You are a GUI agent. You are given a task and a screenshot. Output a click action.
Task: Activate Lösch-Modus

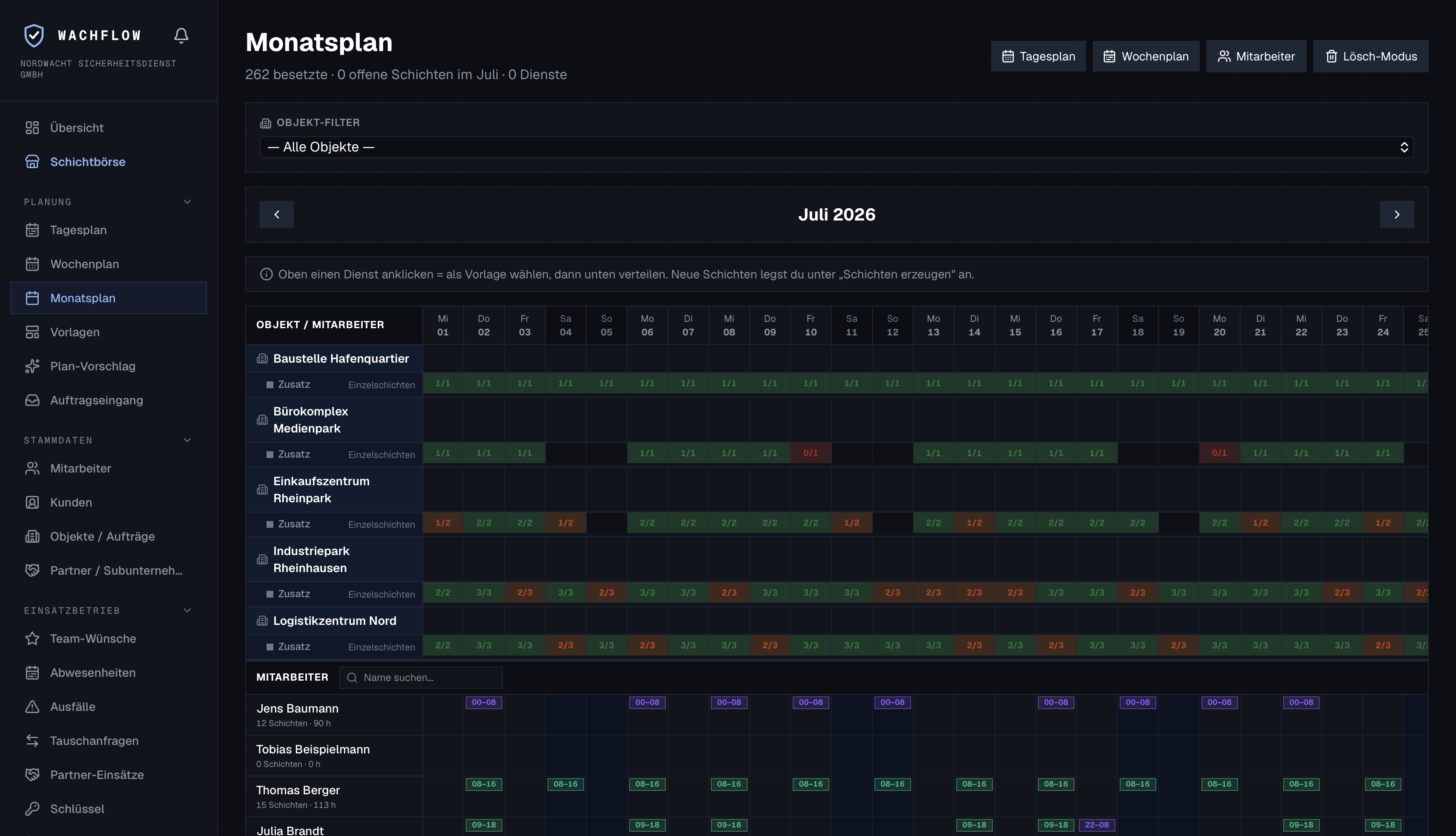pos(1370,56)
